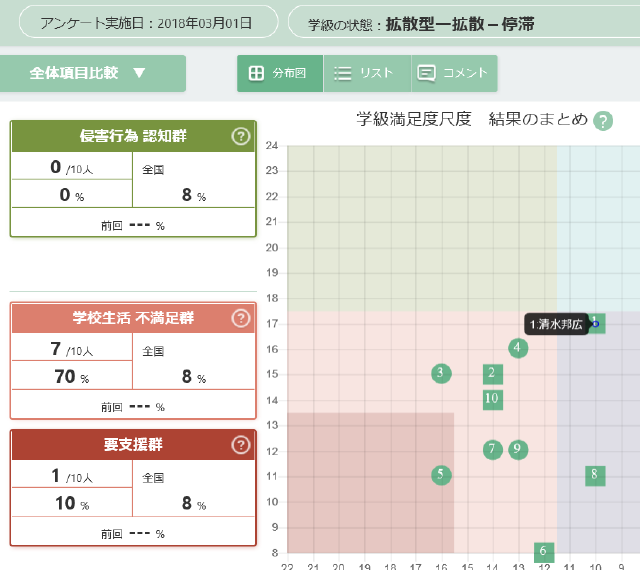Screen dimensions: 640x570
Task: Select circle marker 9 on the plot
Action: pyautogui.click(x=518, y=449)
